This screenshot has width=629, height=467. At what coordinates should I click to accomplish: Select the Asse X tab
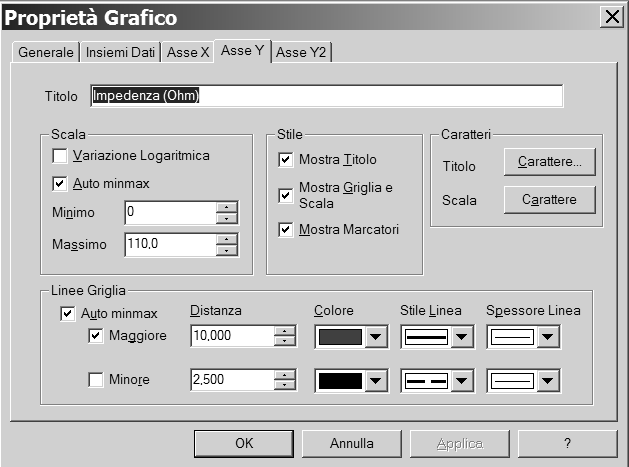pyautogui.click(x=188, y=52)
